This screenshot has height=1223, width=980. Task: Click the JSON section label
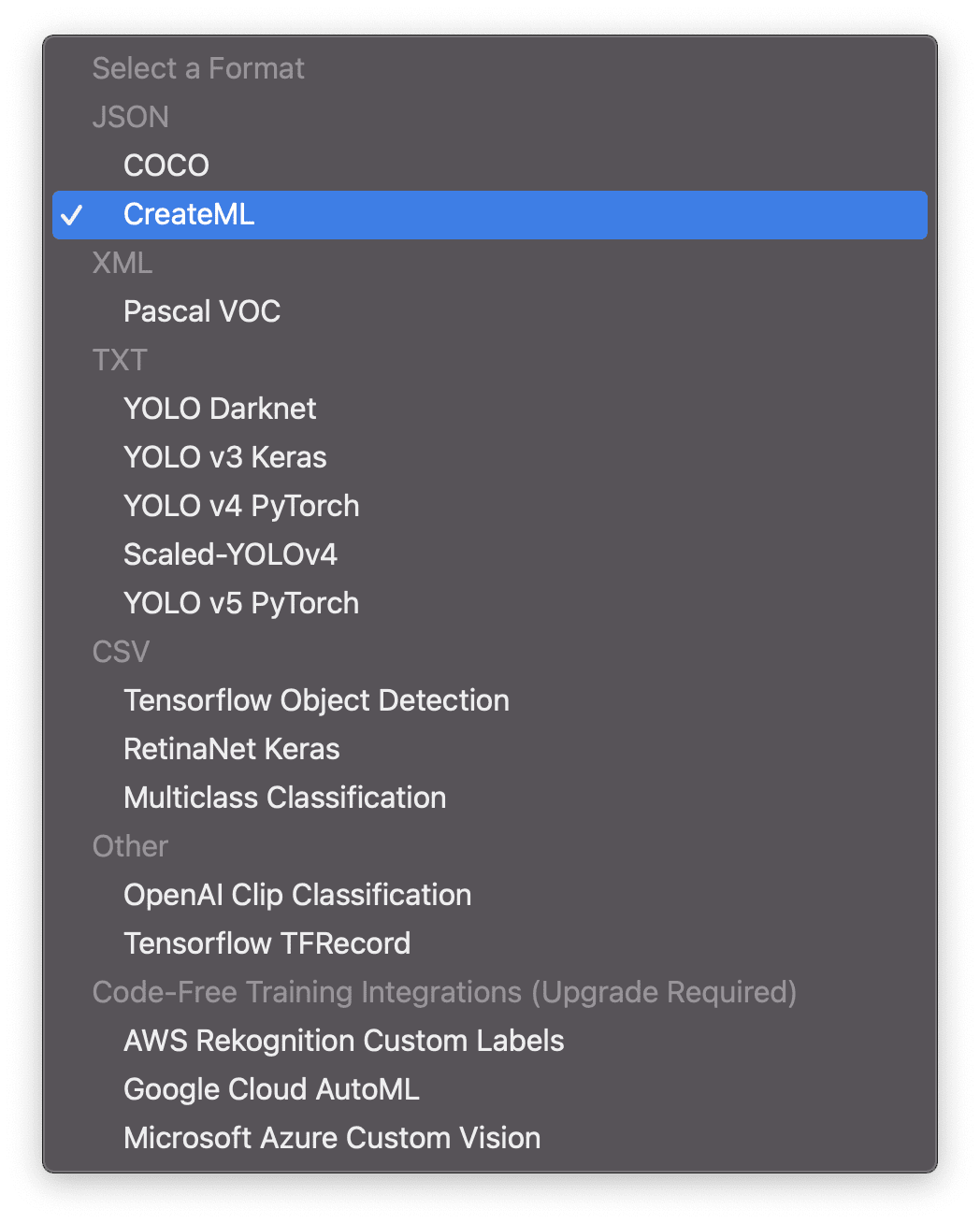130,117
